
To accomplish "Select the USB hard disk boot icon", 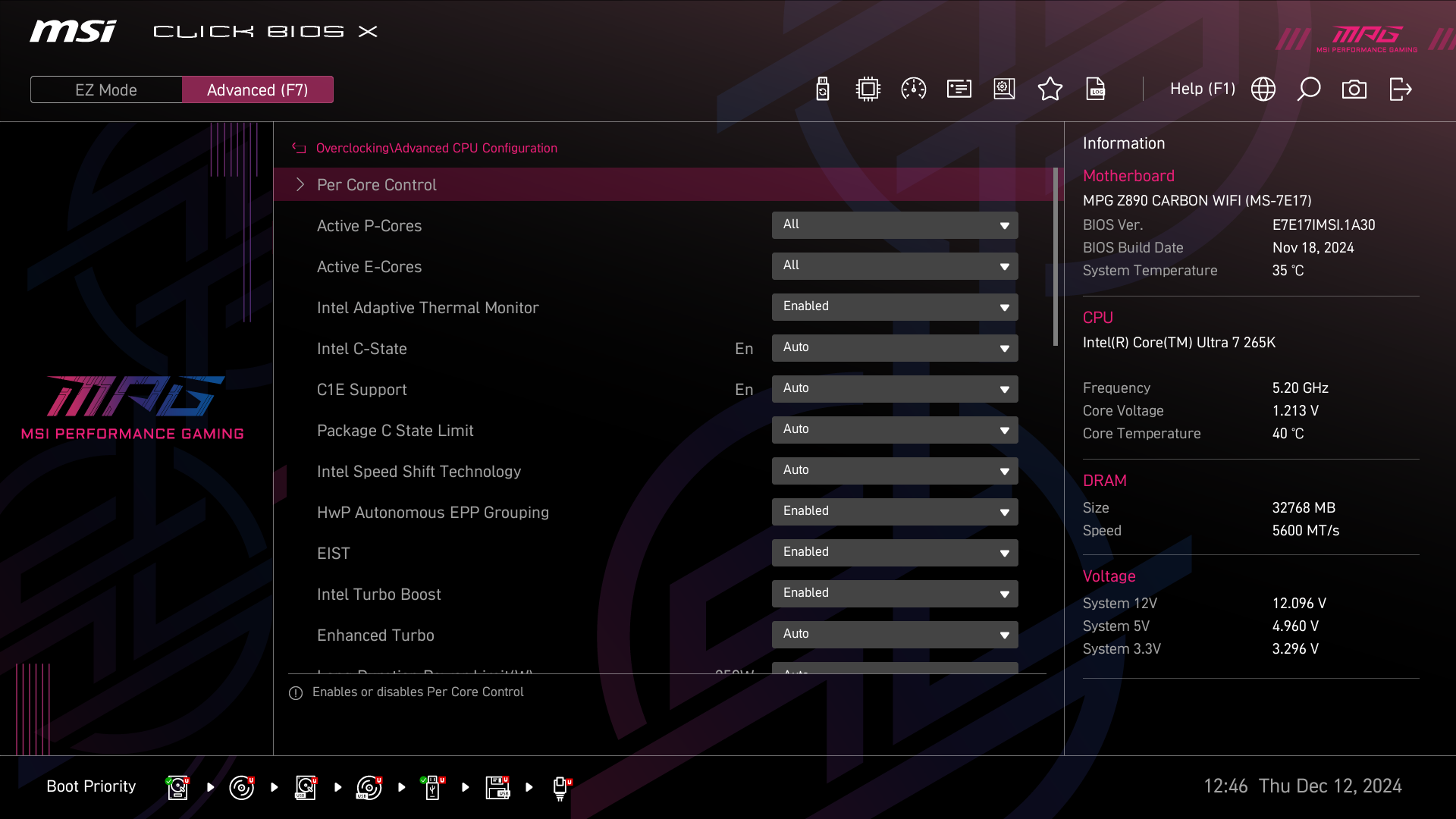I will (x=306, y=788).
